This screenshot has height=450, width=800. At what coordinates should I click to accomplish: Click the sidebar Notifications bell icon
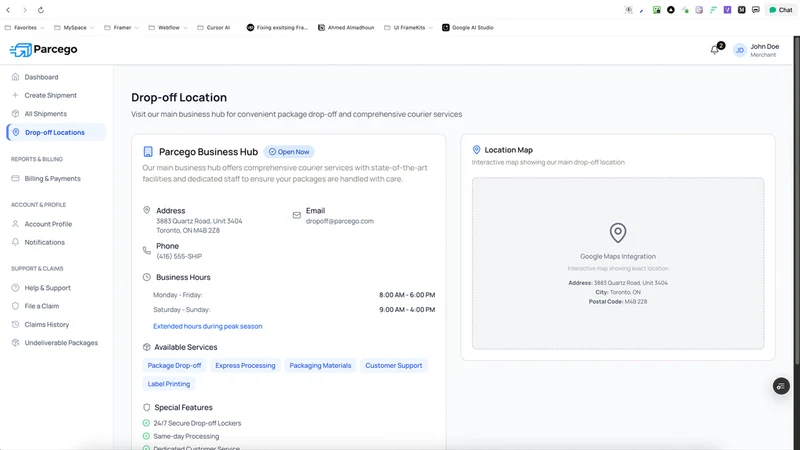[x=15, y=242]
